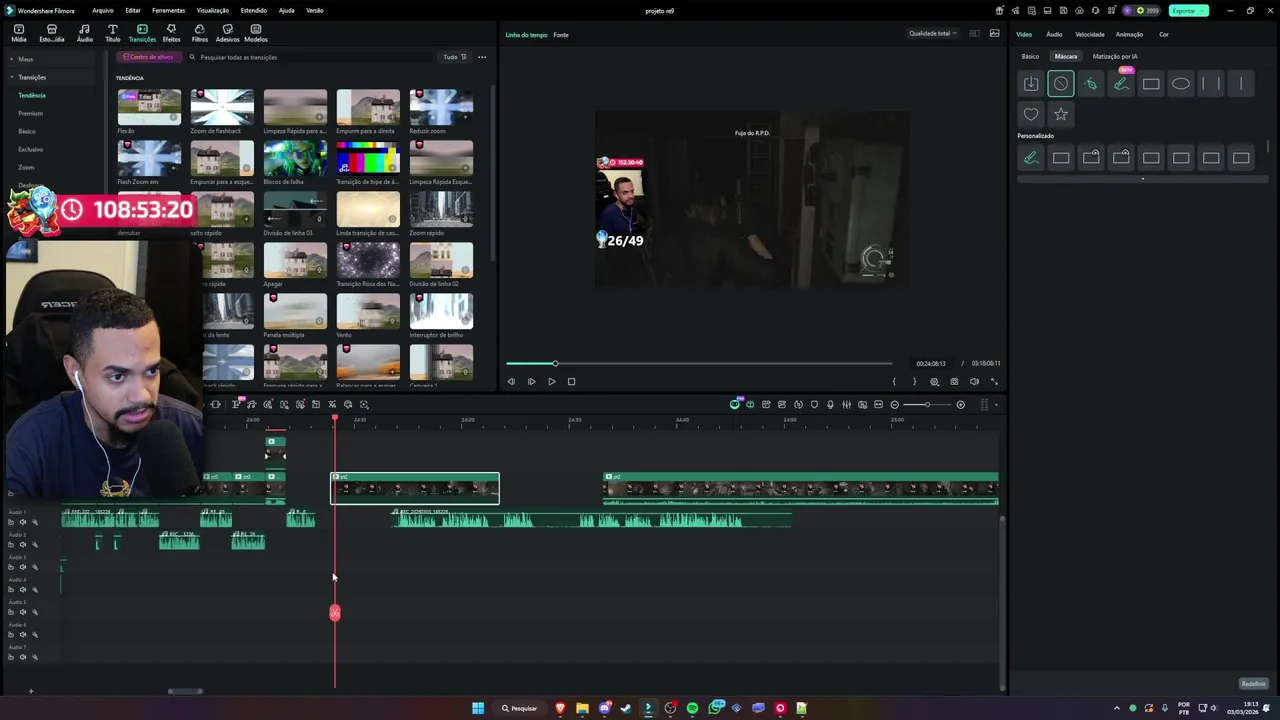
Task: Select the Premium transitions category
Action: click(31, 113)
